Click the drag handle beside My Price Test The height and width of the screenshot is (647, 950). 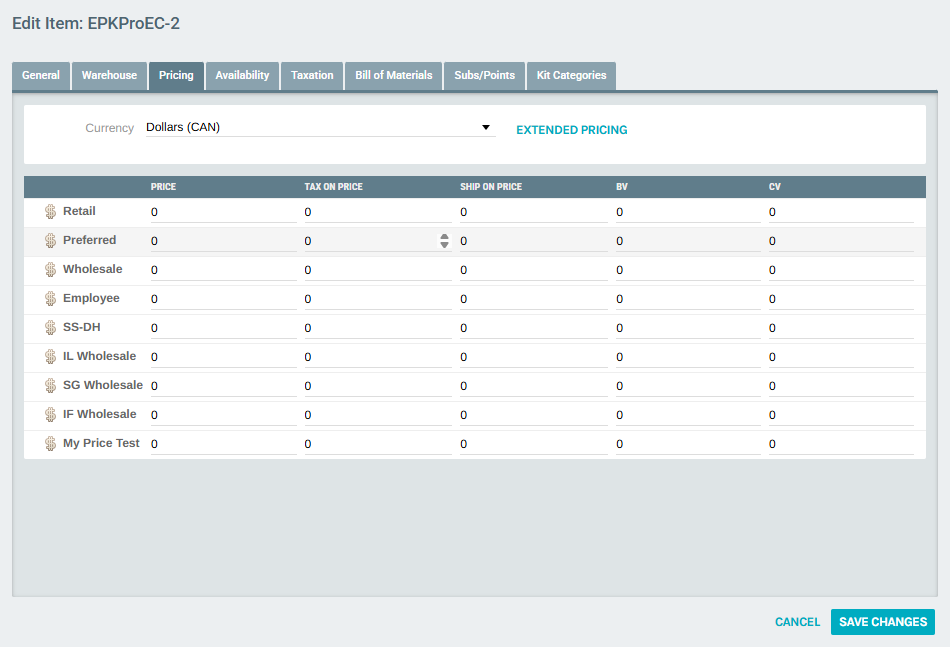(51, 443)
